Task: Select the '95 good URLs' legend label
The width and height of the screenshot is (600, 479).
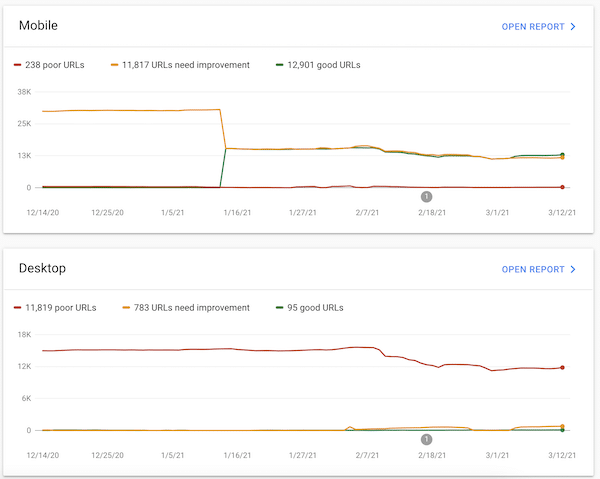Action: pos(315,308)
